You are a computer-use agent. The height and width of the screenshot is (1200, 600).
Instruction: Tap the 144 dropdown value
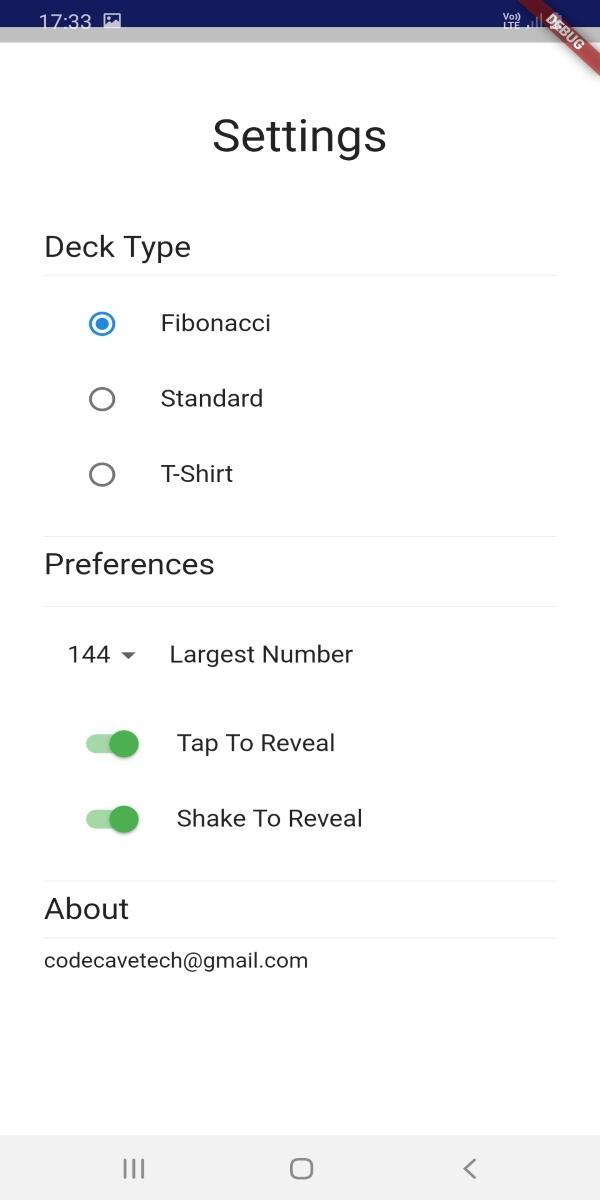coord(89,654)
